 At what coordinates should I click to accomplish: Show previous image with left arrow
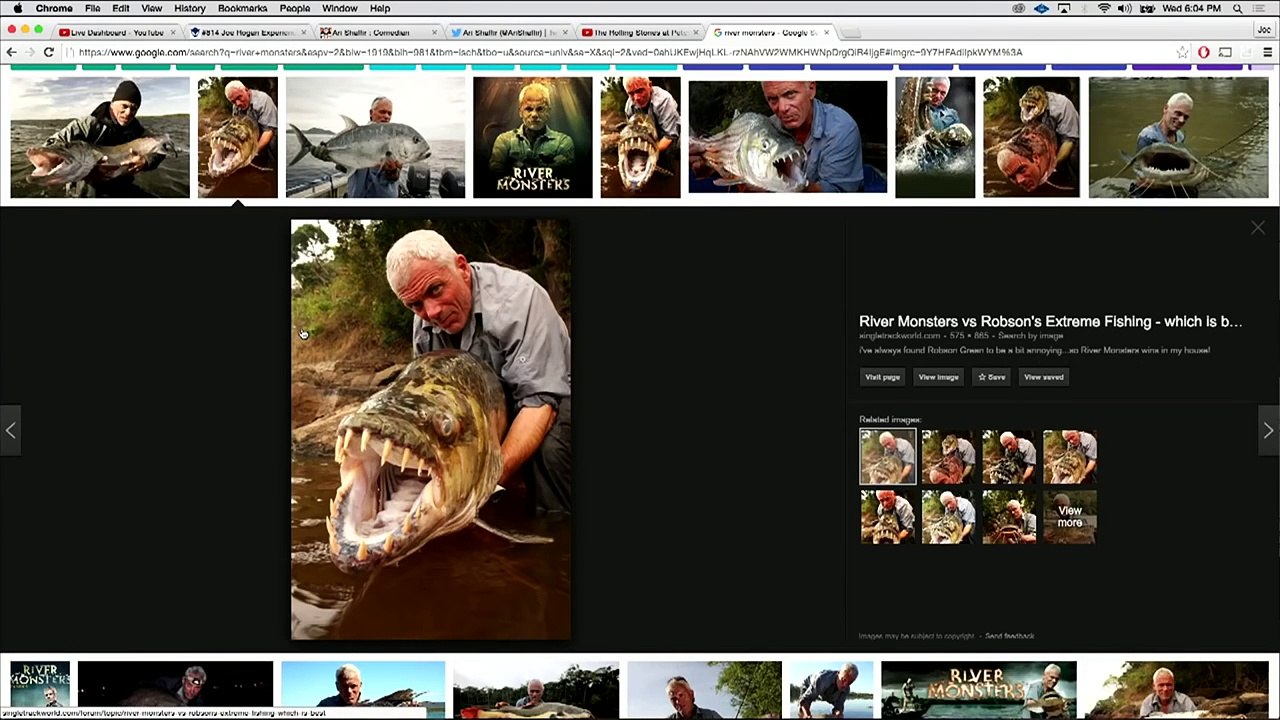tap(10, 430)
